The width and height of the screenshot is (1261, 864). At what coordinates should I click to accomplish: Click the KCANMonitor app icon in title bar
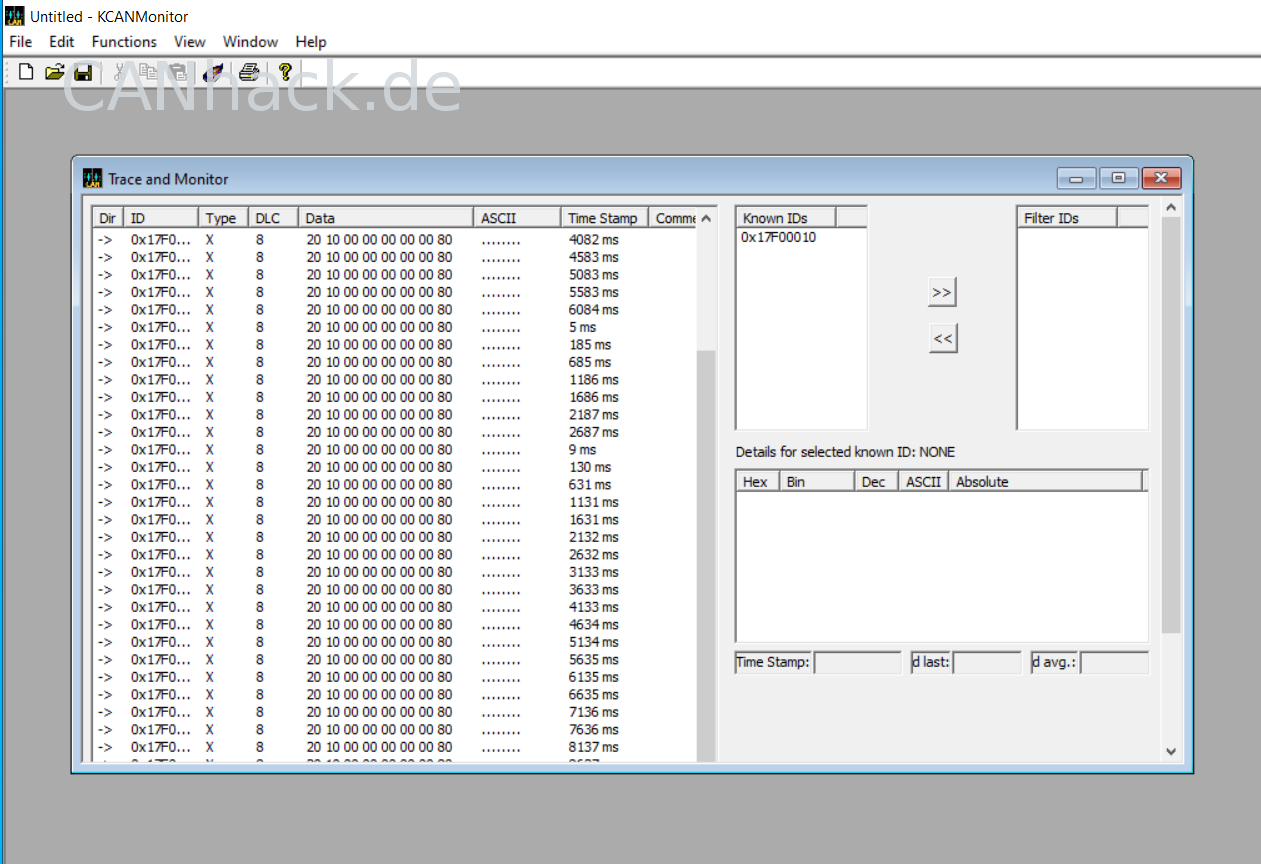coord(14,16)
